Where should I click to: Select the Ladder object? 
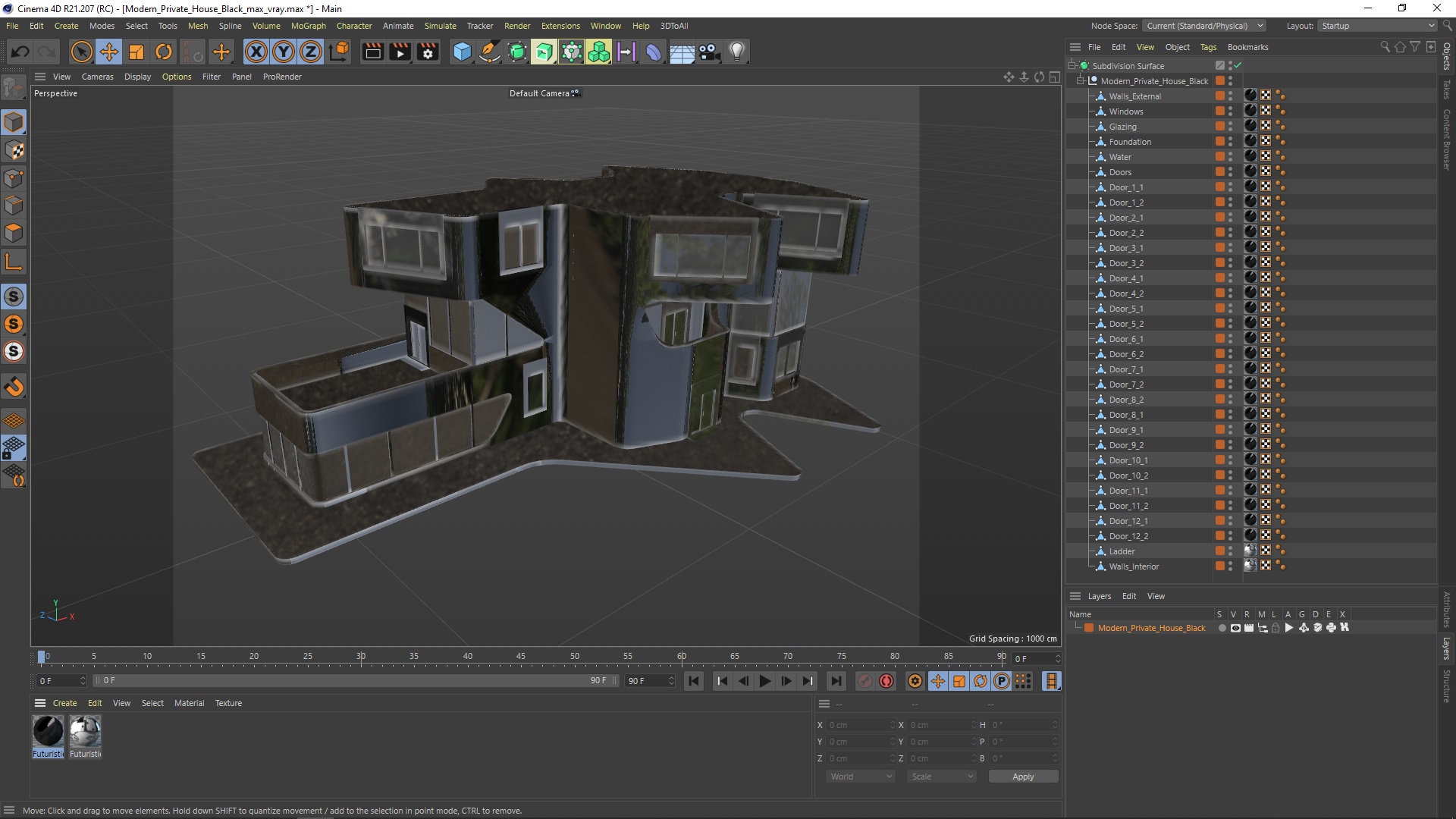coord(1122,551)
